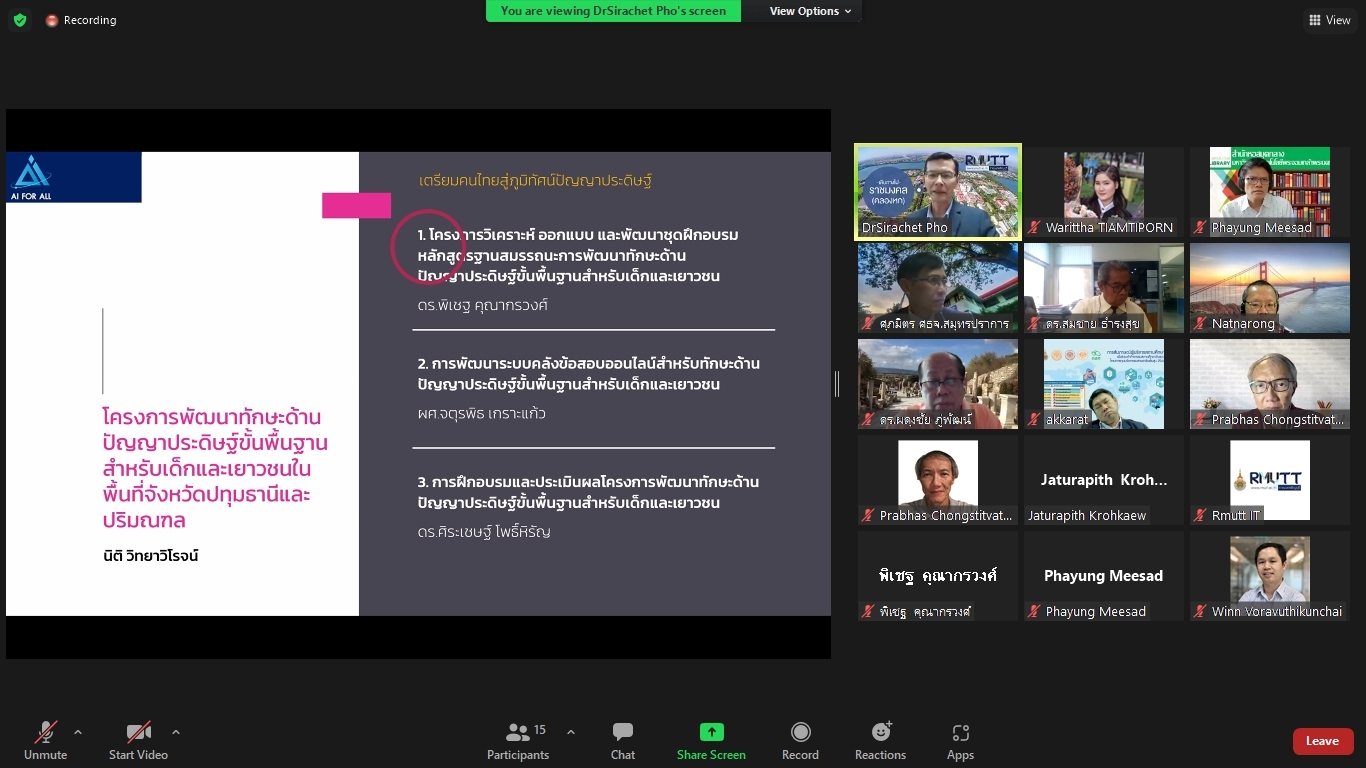Open the Participants panel
Viewport: 1366px width, 768px height.
518,741
